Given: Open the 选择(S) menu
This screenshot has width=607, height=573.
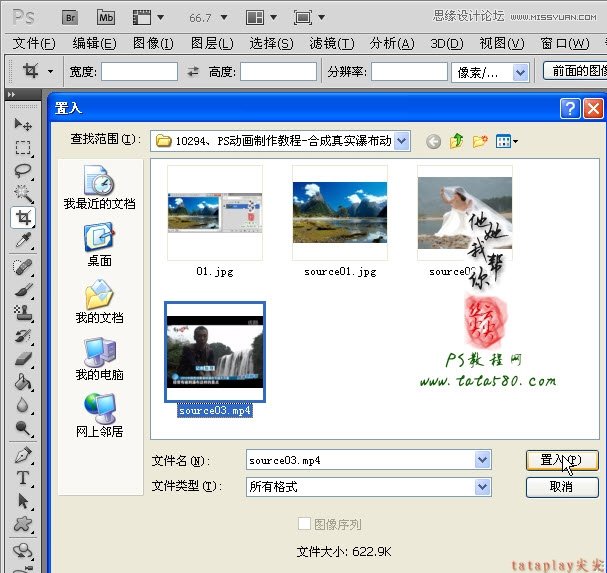Looking at the screenshot, I should click(271, 43).
